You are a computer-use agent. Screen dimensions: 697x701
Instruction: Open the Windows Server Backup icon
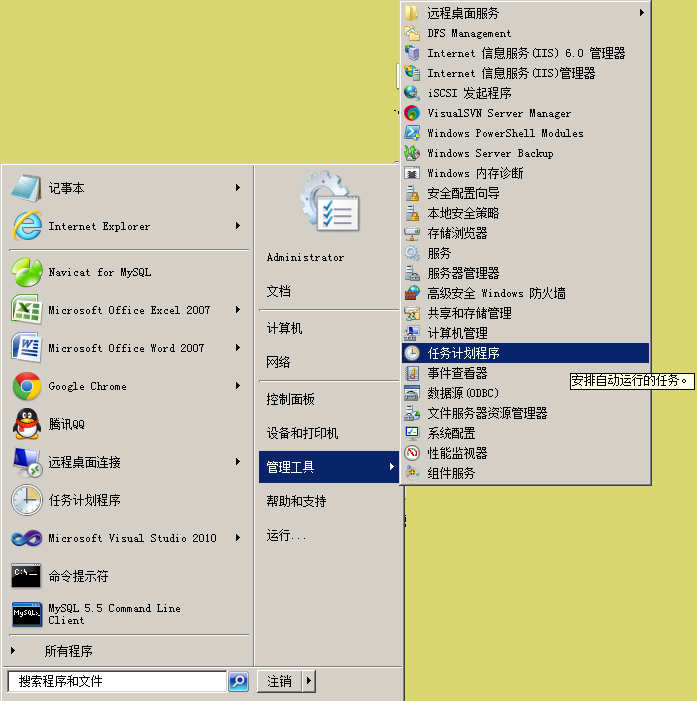coord(412,153)
